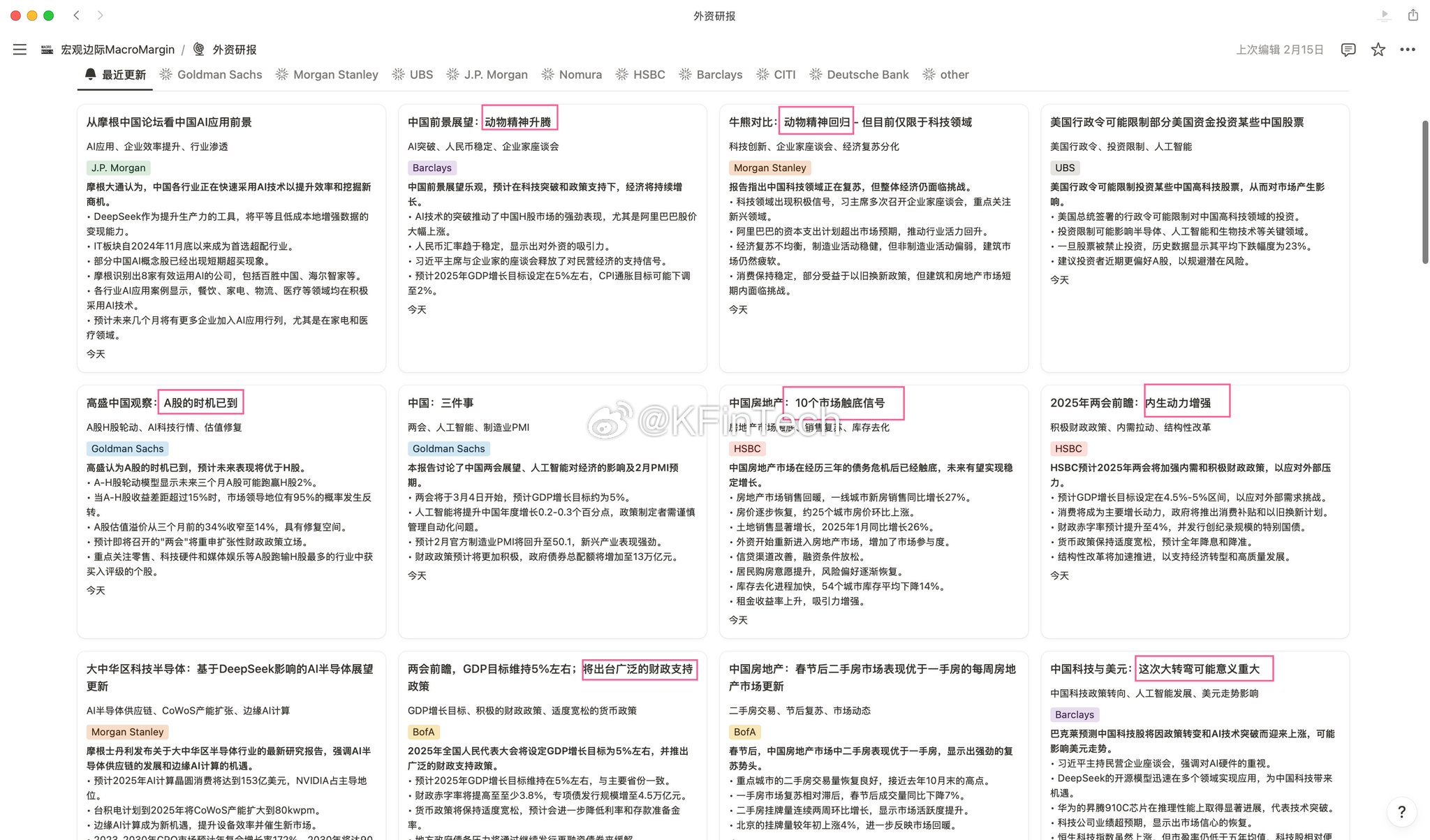Click keywords 两会、人工智能、制造业PMI
This screenshot has width=1430, height=840.
click(469, 427)
